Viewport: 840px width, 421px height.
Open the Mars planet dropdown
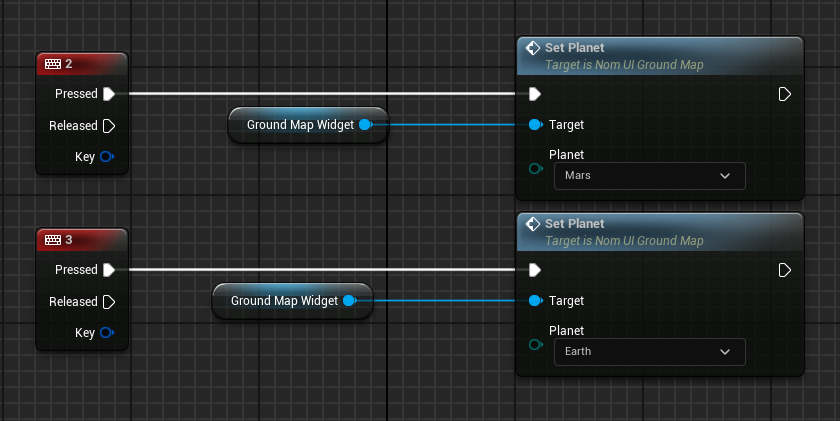tap(649, 176)
